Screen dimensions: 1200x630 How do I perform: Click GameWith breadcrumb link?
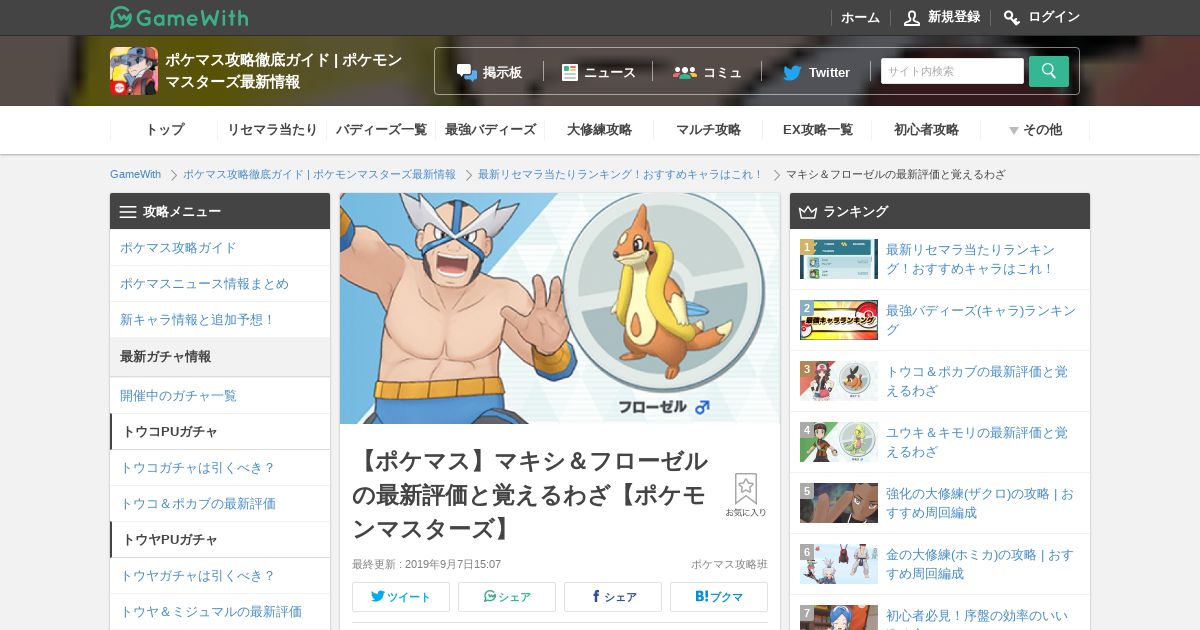[x=135, y=174]
